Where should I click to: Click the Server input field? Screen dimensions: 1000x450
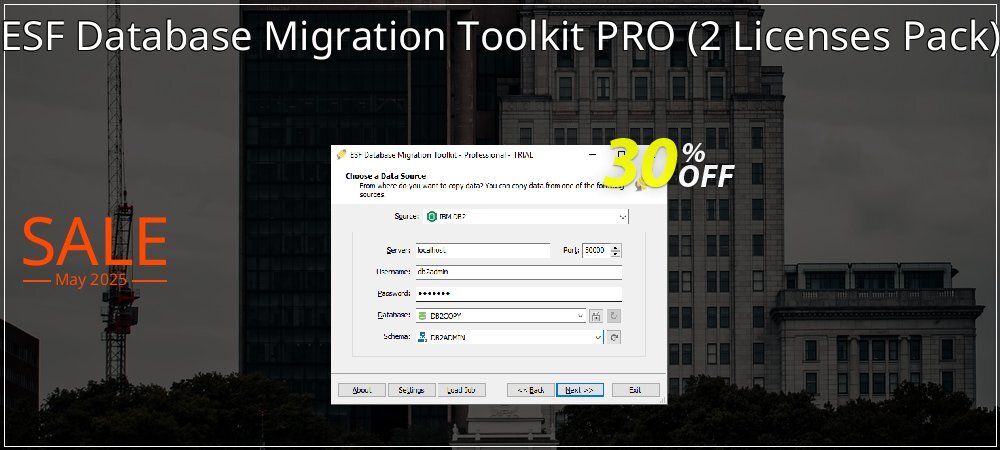pos(483,250)
